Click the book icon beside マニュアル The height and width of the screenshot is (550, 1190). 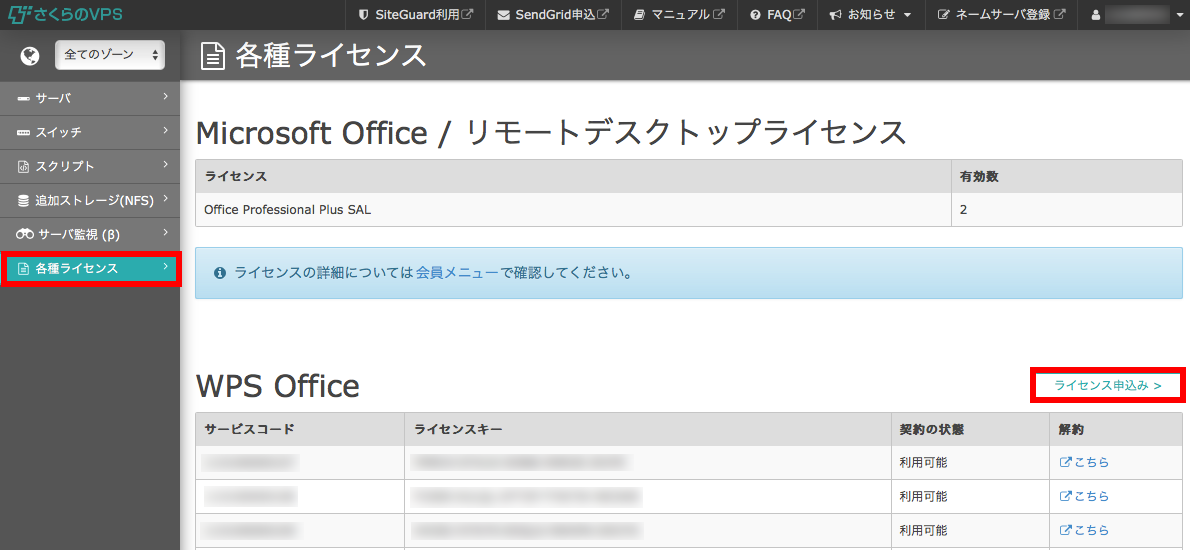point(639,14)
